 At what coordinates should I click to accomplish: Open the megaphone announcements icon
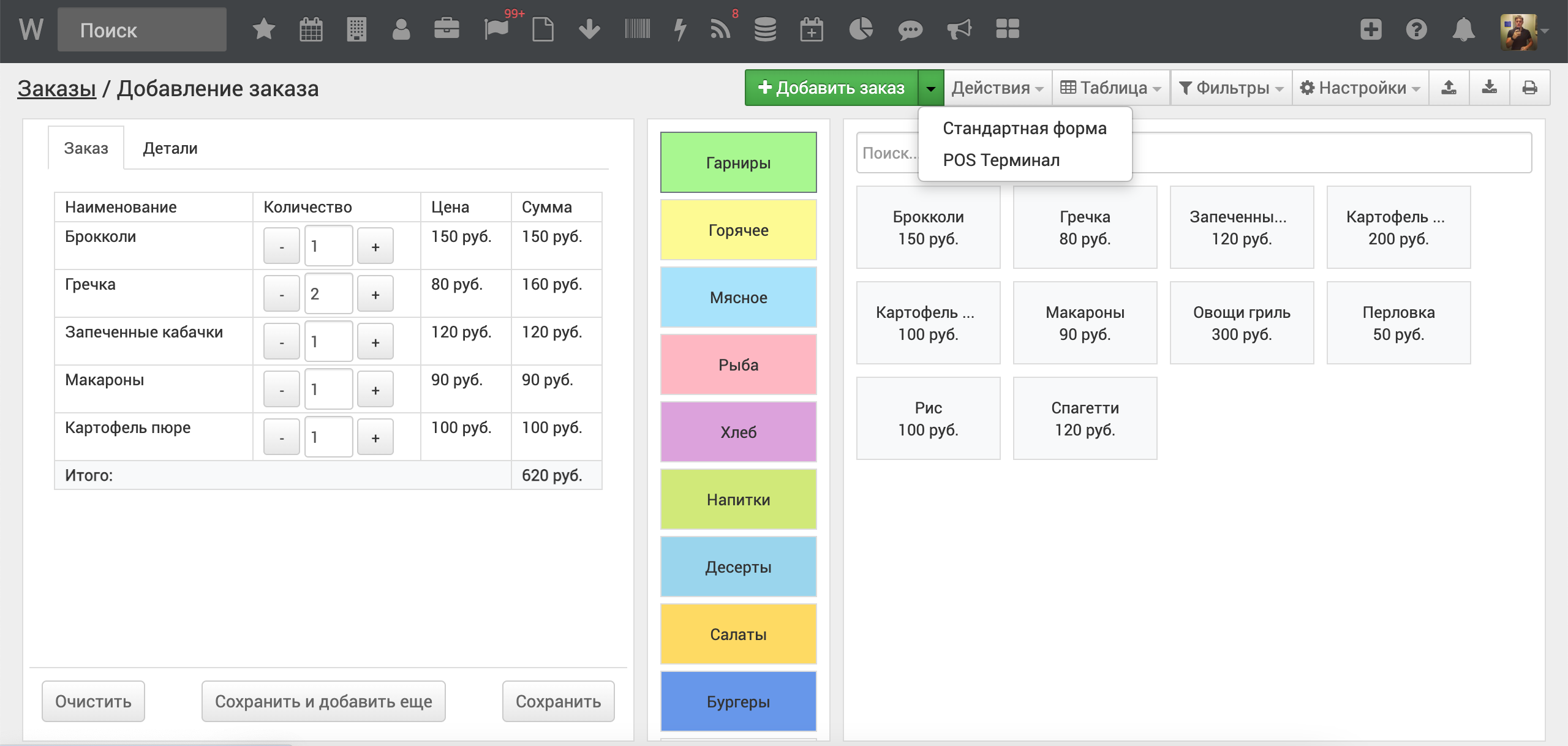tap(959, 29)
